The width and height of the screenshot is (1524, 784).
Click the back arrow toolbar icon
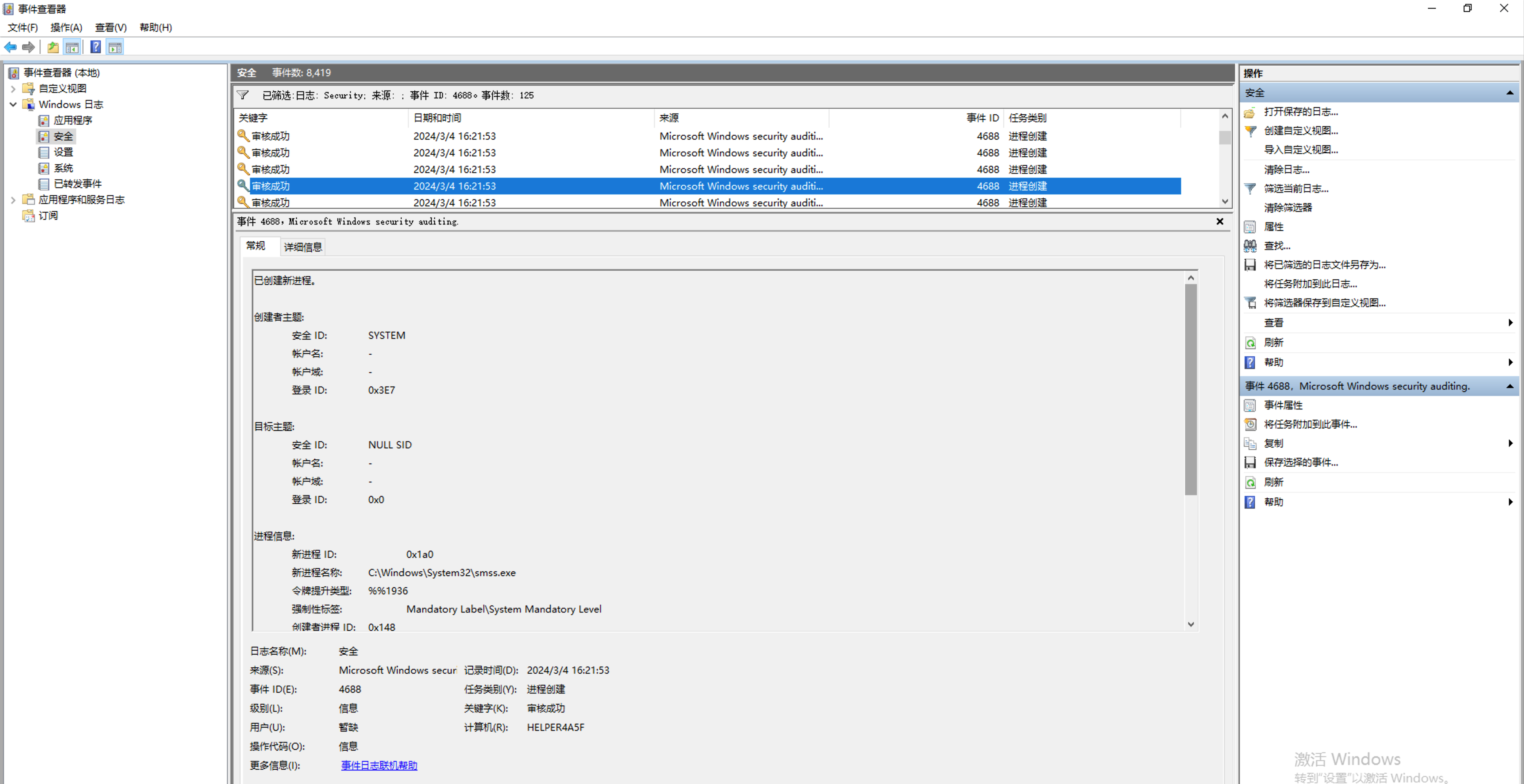pyautogui.click(x=11, y=47)
